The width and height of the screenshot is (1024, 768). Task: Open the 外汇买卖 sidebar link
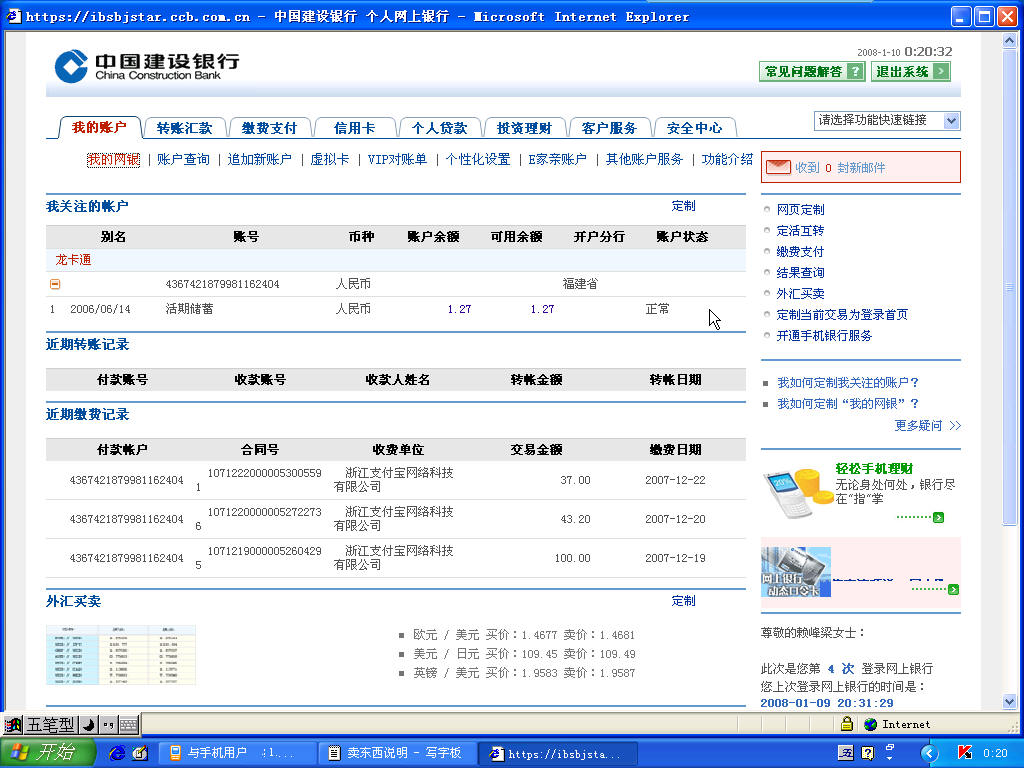[800, 293]
